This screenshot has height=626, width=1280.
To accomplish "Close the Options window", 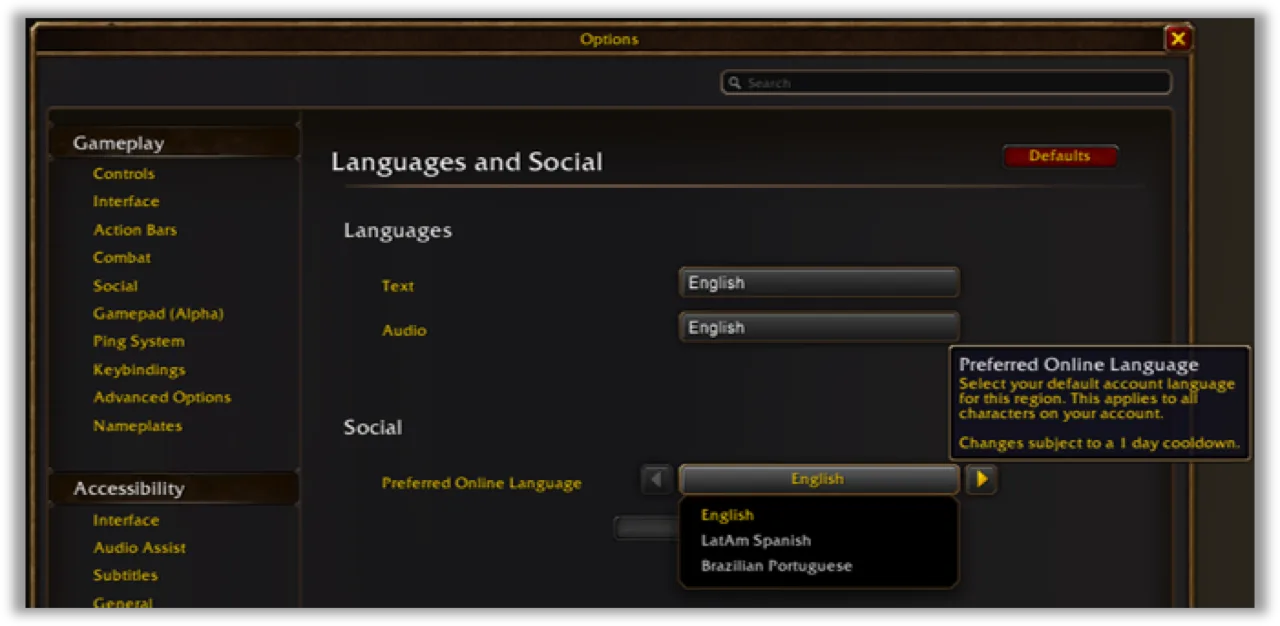I will pyautogui.click(x=1178, y=39).
